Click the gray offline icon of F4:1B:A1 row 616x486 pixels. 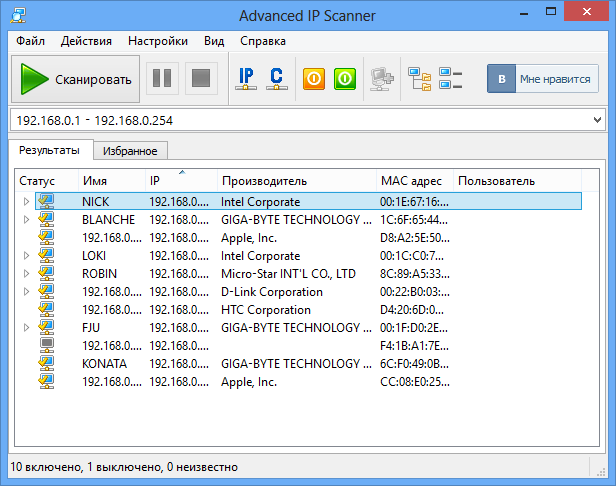[47, 345]
